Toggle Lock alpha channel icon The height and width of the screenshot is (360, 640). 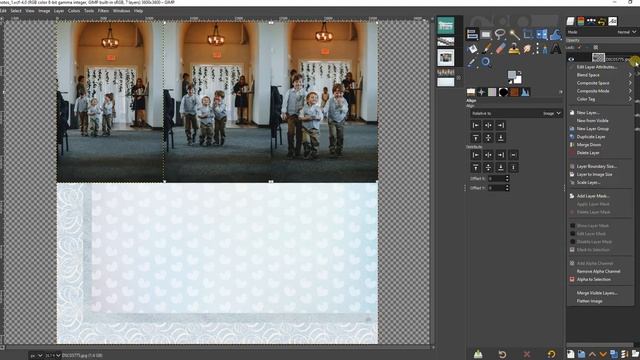596,48
